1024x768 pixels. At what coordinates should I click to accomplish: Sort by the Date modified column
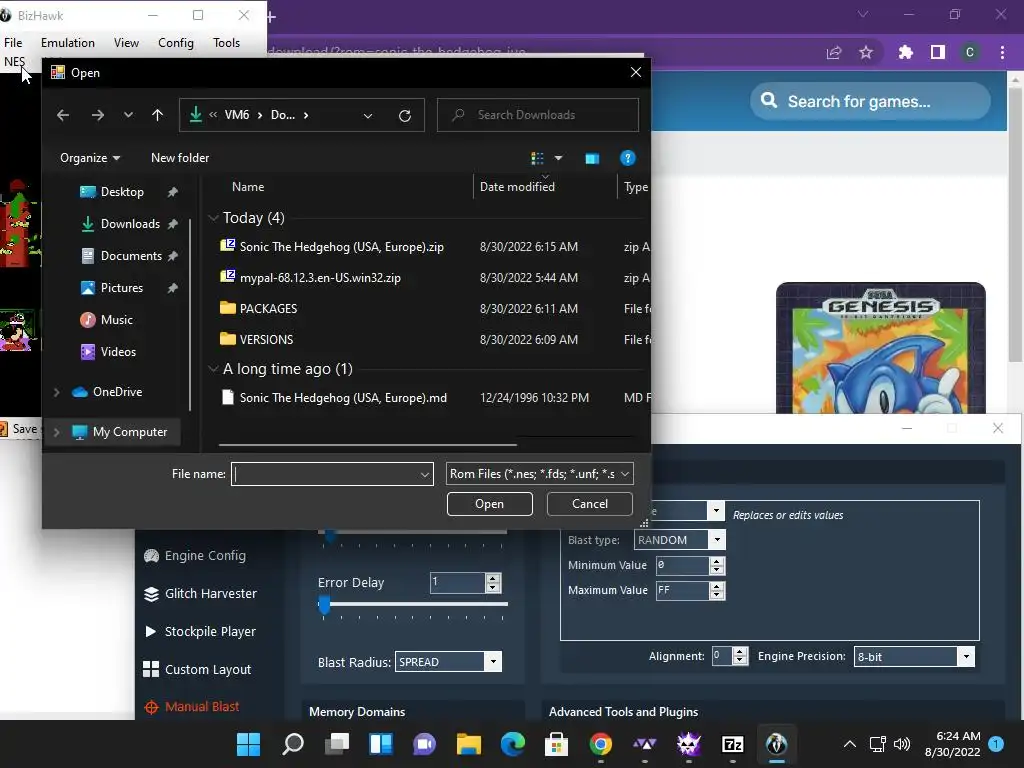tap(517, 187)
